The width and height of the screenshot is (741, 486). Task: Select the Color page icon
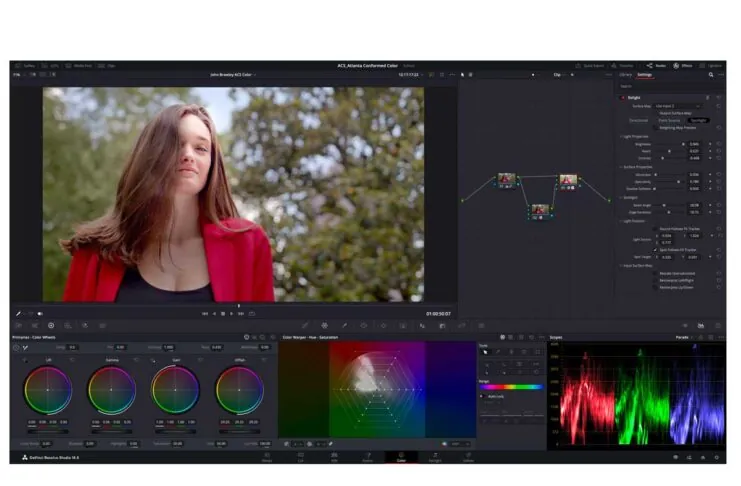click(401, 456)
